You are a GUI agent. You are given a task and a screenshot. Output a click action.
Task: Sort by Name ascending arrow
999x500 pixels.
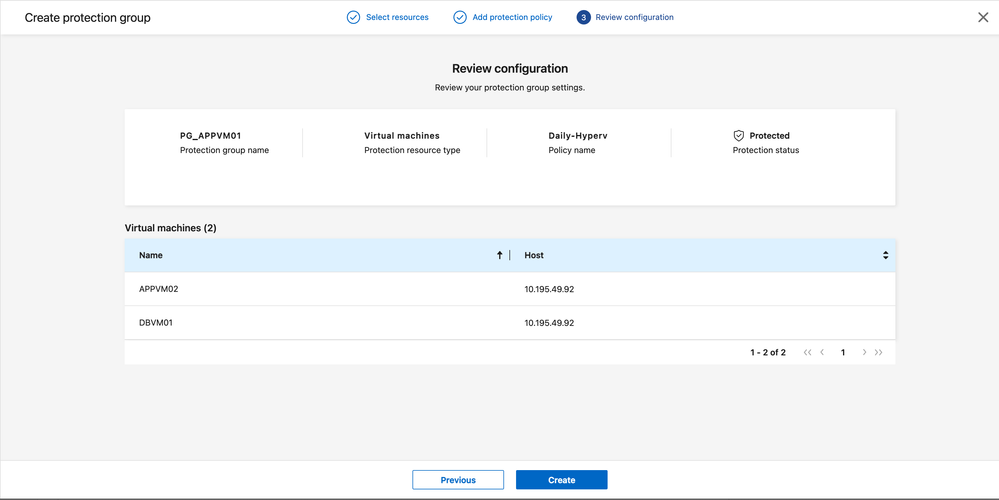(499, 255)
